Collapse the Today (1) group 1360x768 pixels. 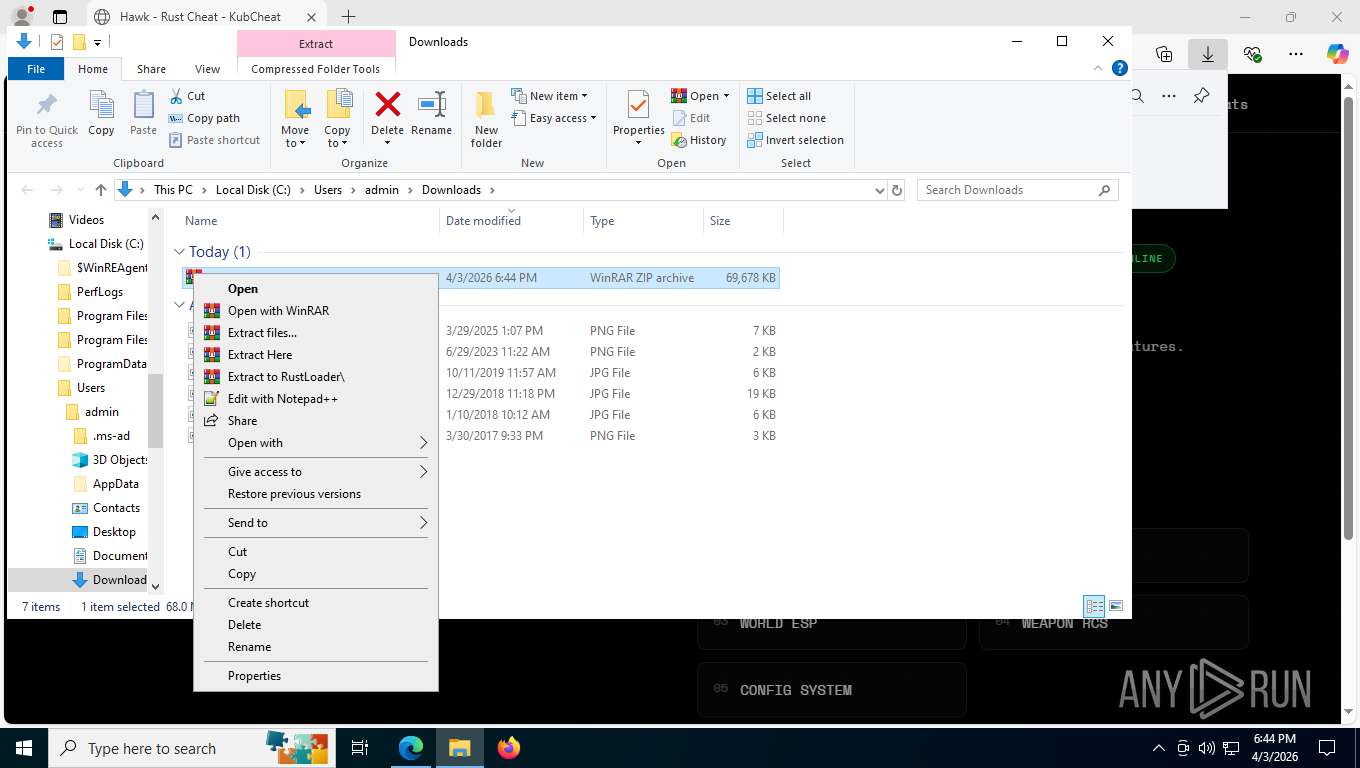point(180,252)
